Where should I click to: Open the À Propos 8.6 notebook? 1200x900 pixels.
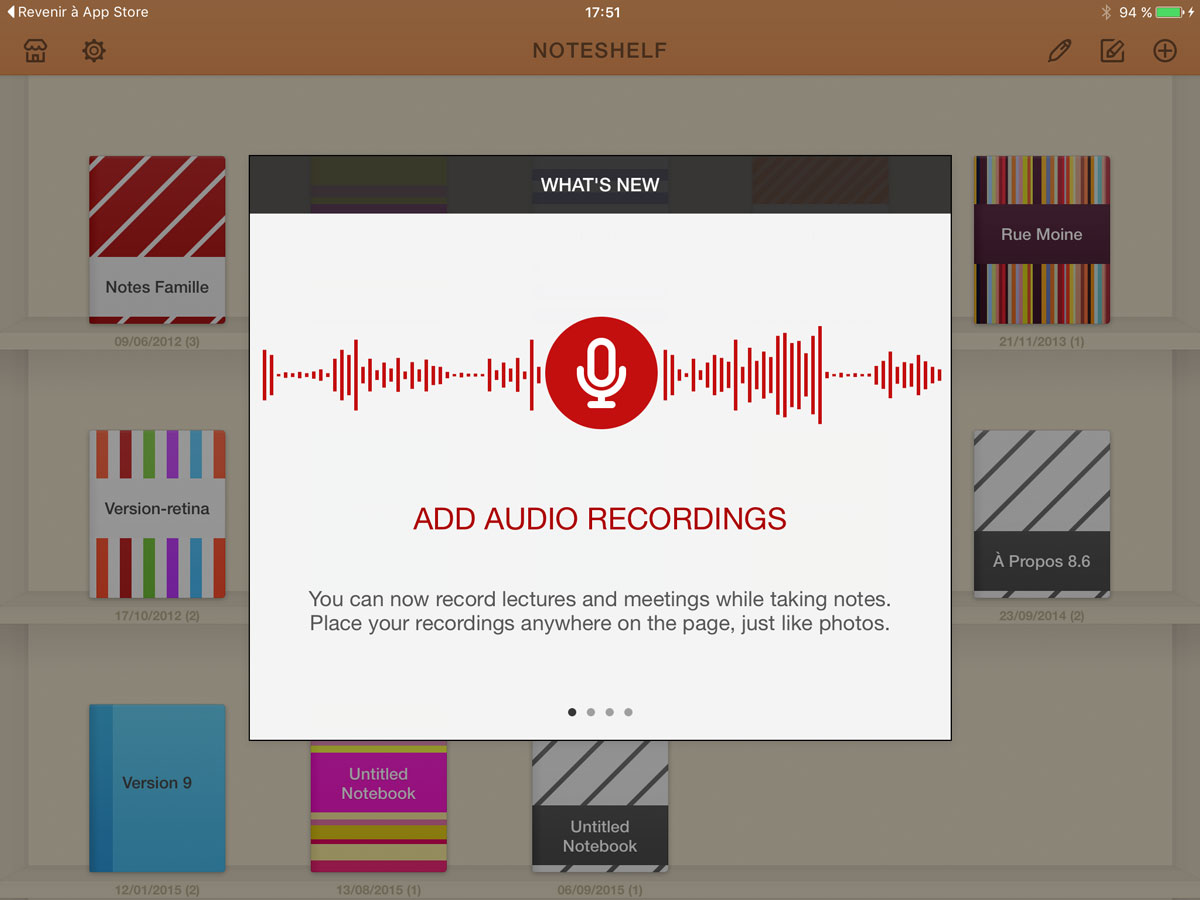point(1042,514)
